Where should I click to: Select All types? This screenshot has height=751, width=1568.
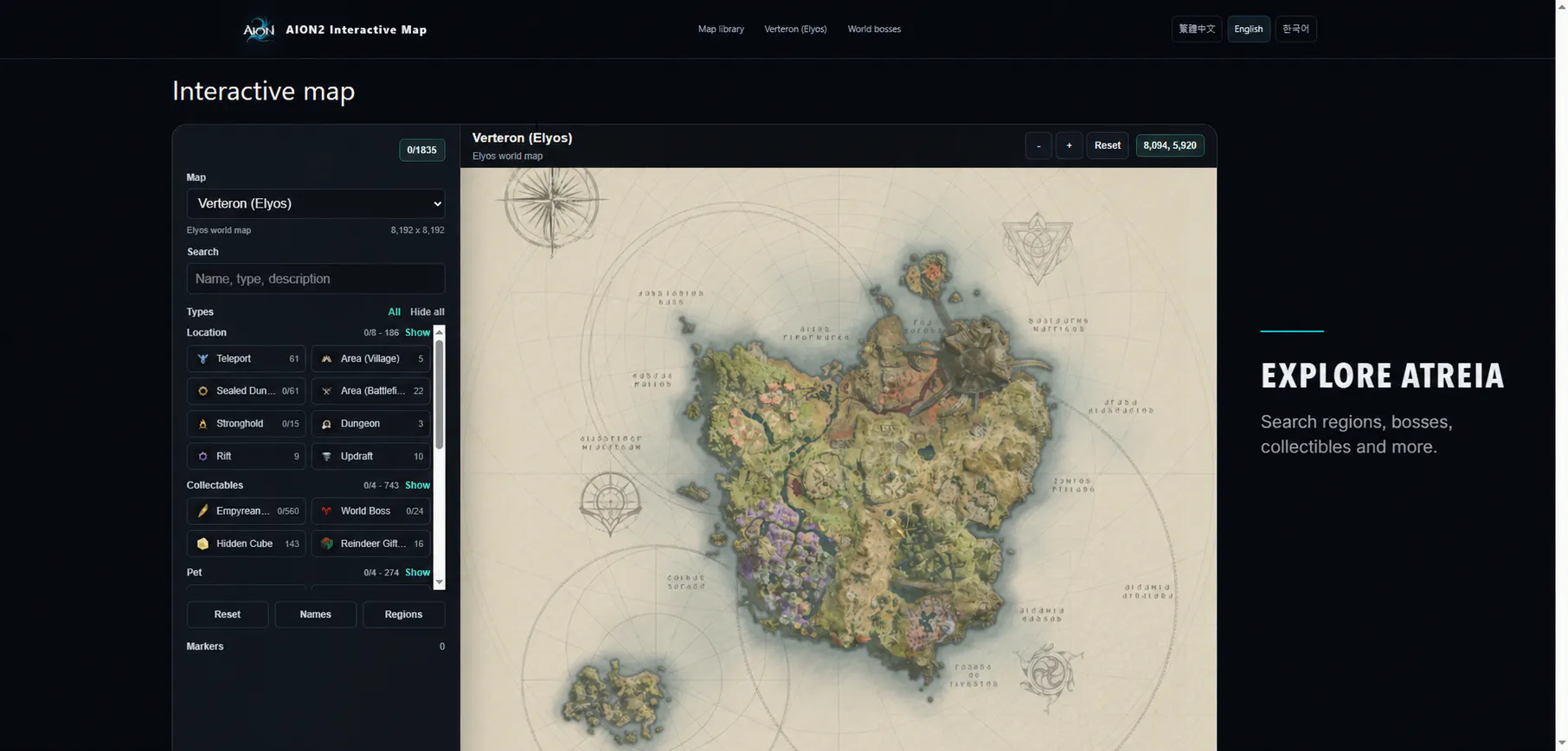394,311
